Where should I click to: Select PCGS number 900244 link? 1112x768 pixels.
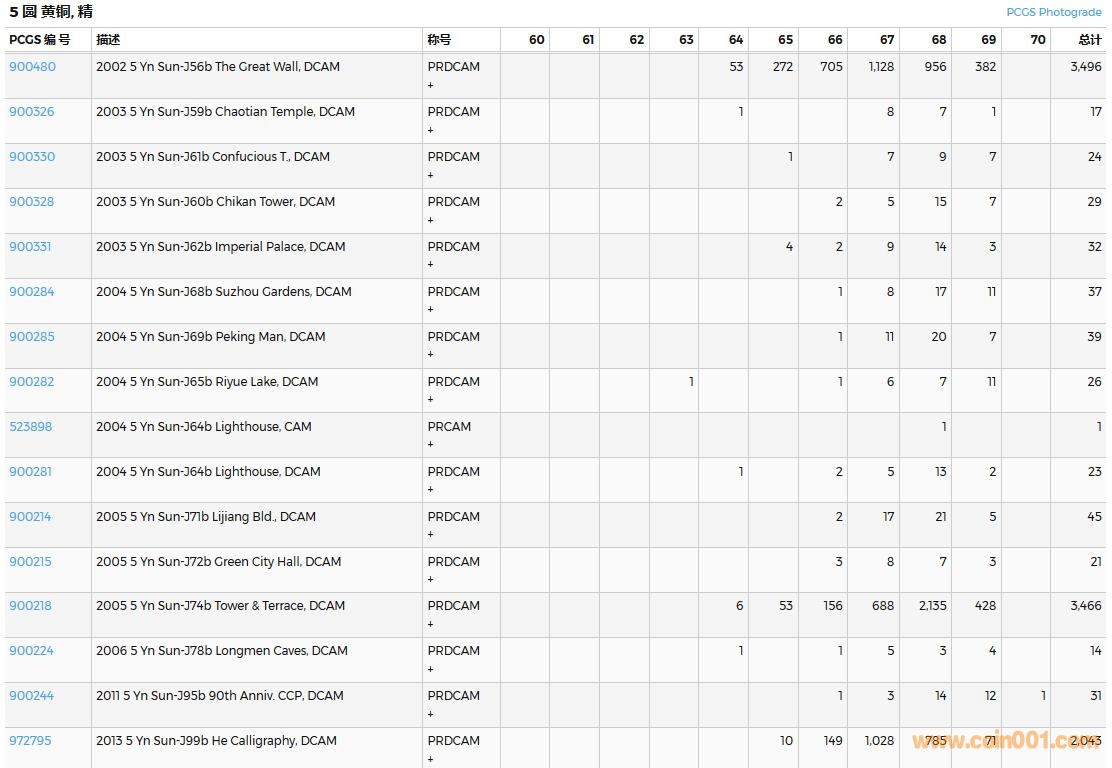pyautogui.click(x=31, y=696)
